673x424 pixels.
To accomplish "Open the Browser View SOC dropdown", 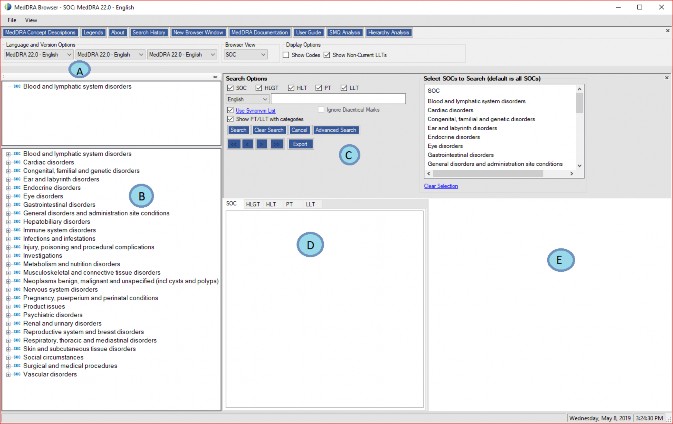I will (246, 55).
